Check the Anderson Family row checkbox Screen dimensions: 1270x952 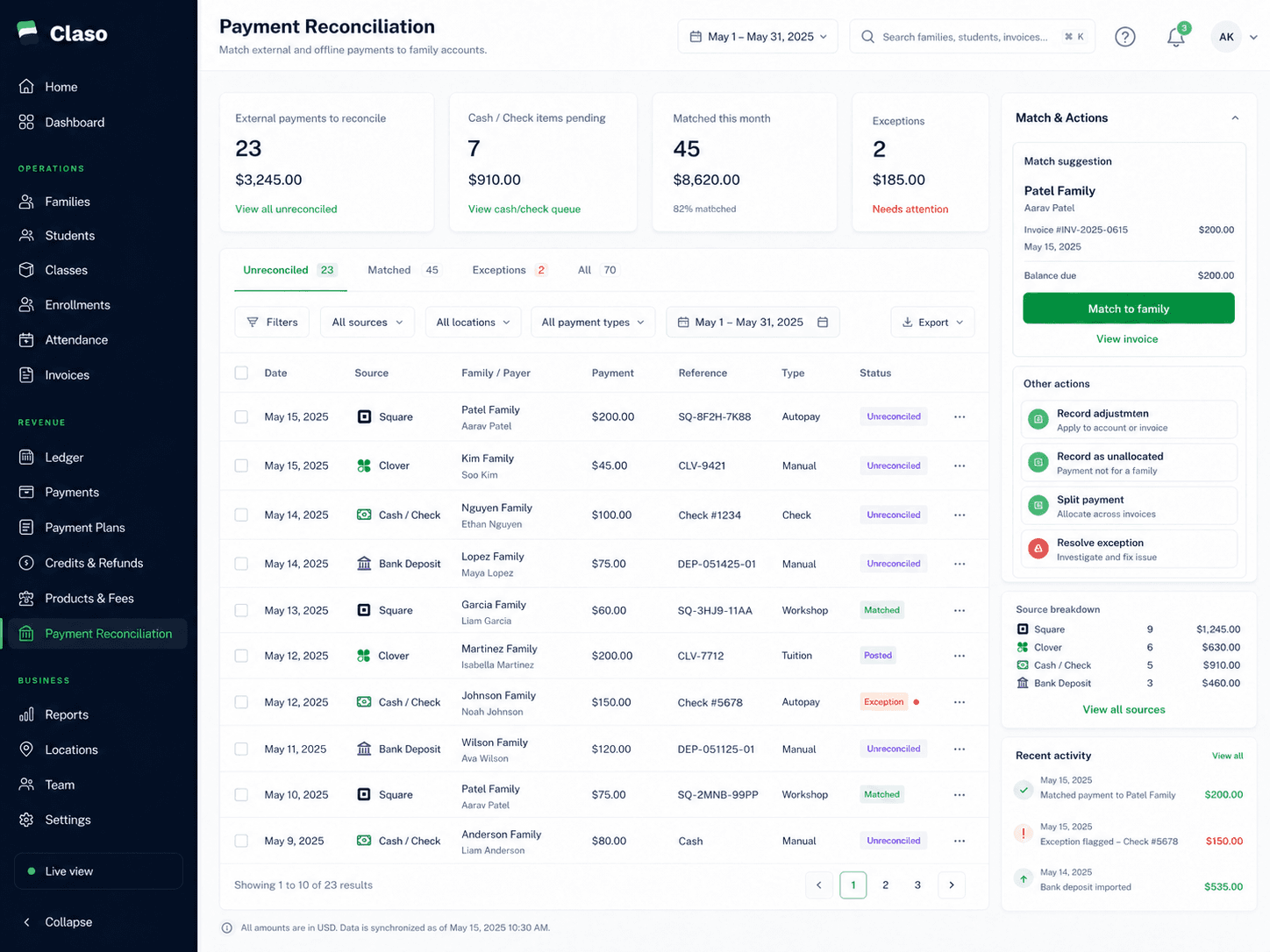pos(241,841)
